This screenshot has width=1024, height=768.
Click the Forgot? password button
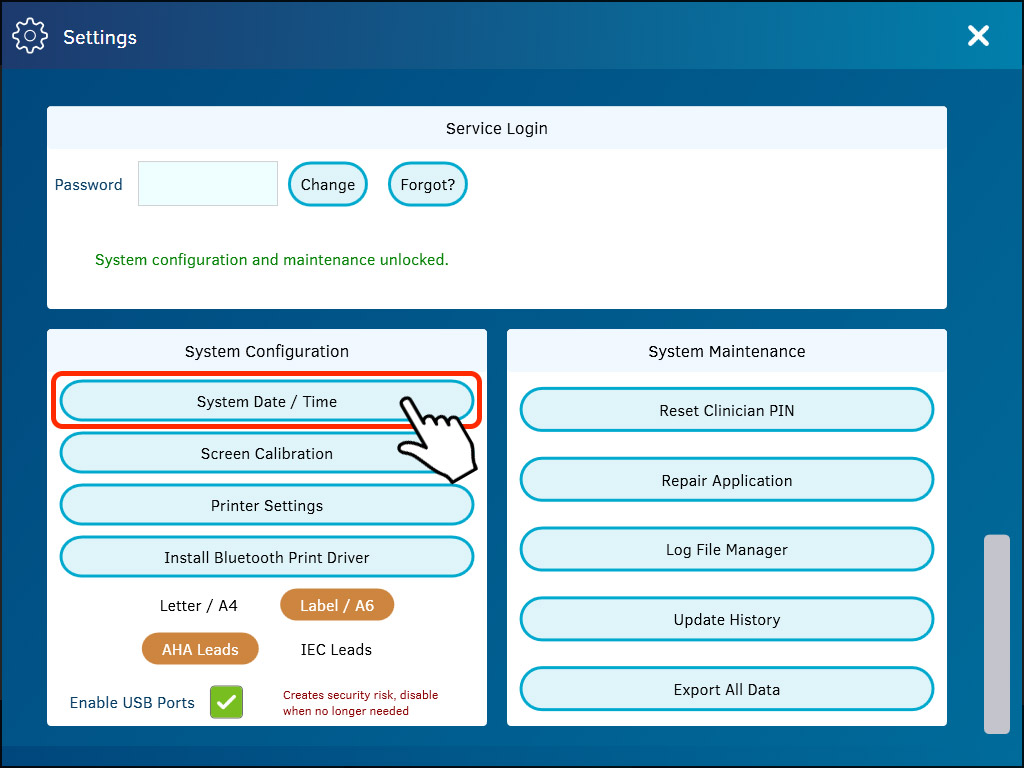427,185
